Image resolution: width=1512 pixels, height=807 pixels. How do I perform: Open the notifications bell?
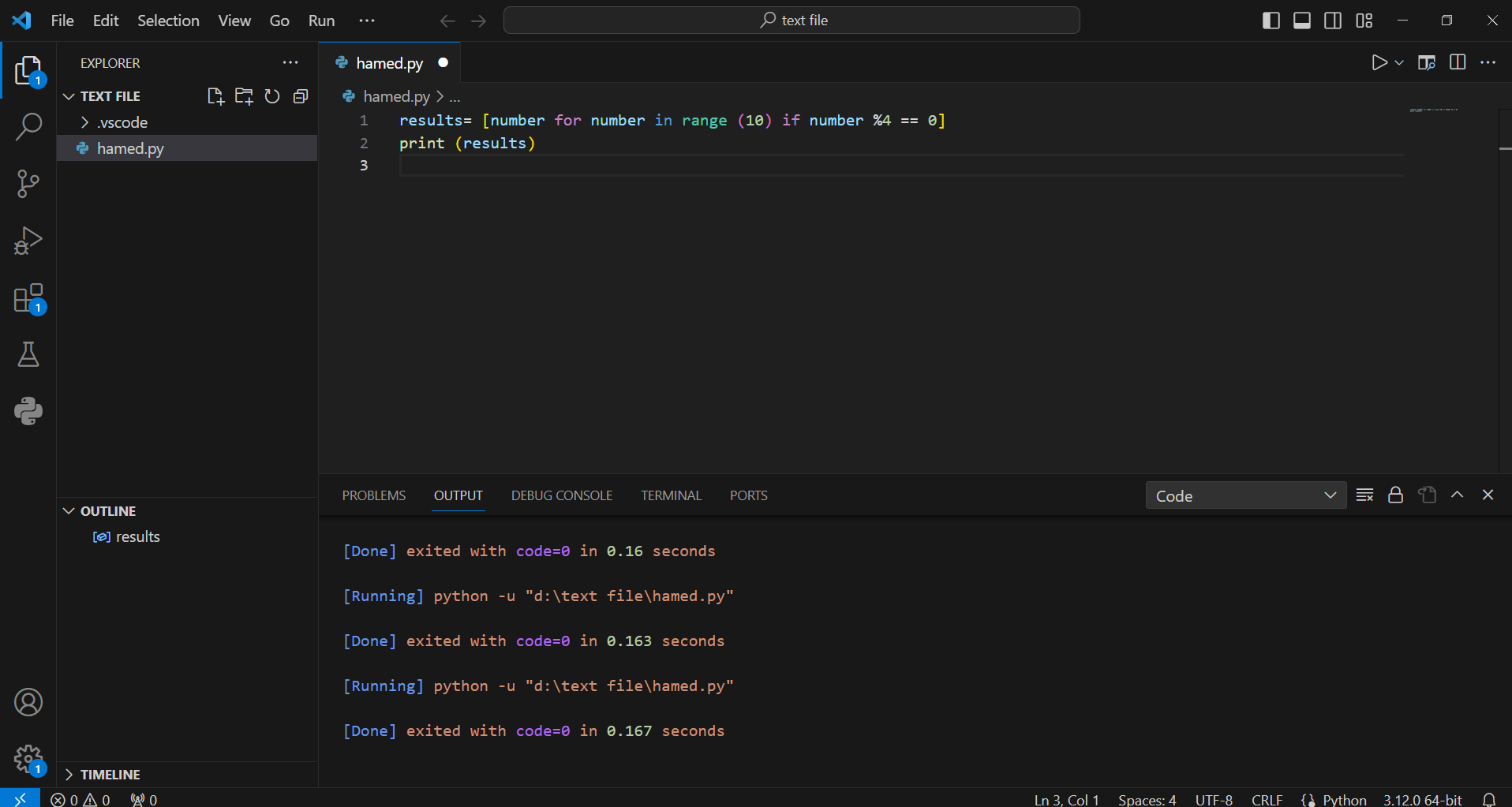point(1489,799)
